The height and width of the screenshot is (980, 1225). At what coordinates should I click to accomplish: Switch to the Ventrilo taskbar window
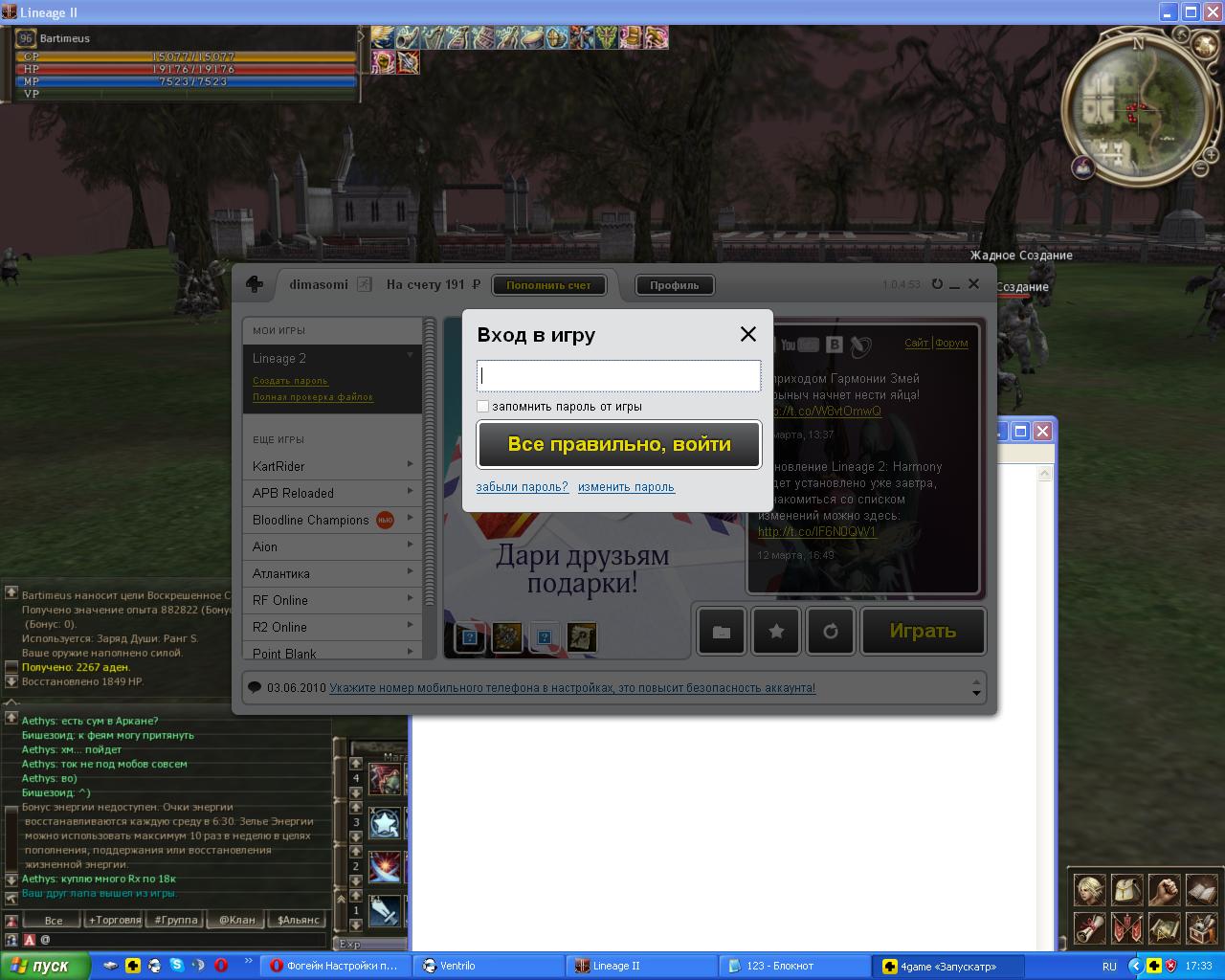pos(488,966)
